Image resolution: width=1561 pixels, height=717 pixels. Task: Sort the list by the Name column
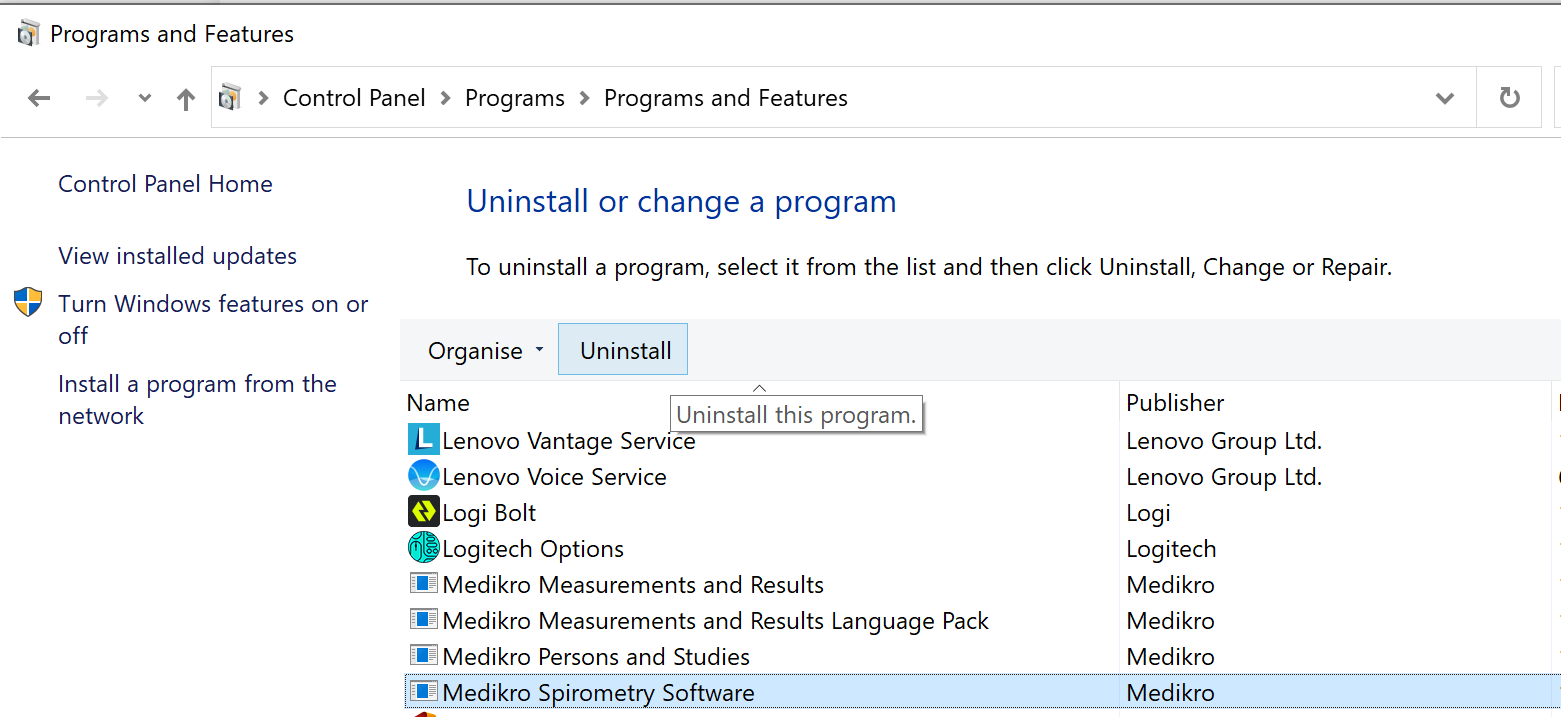(438, 403)
